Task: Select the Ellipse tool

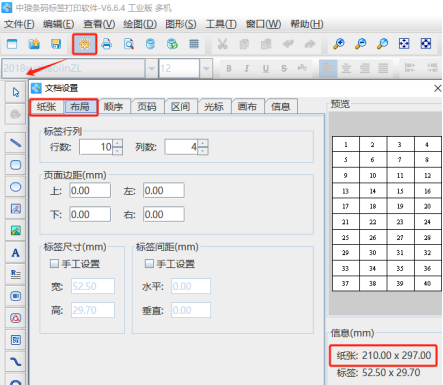Action: tap(16, 187)
